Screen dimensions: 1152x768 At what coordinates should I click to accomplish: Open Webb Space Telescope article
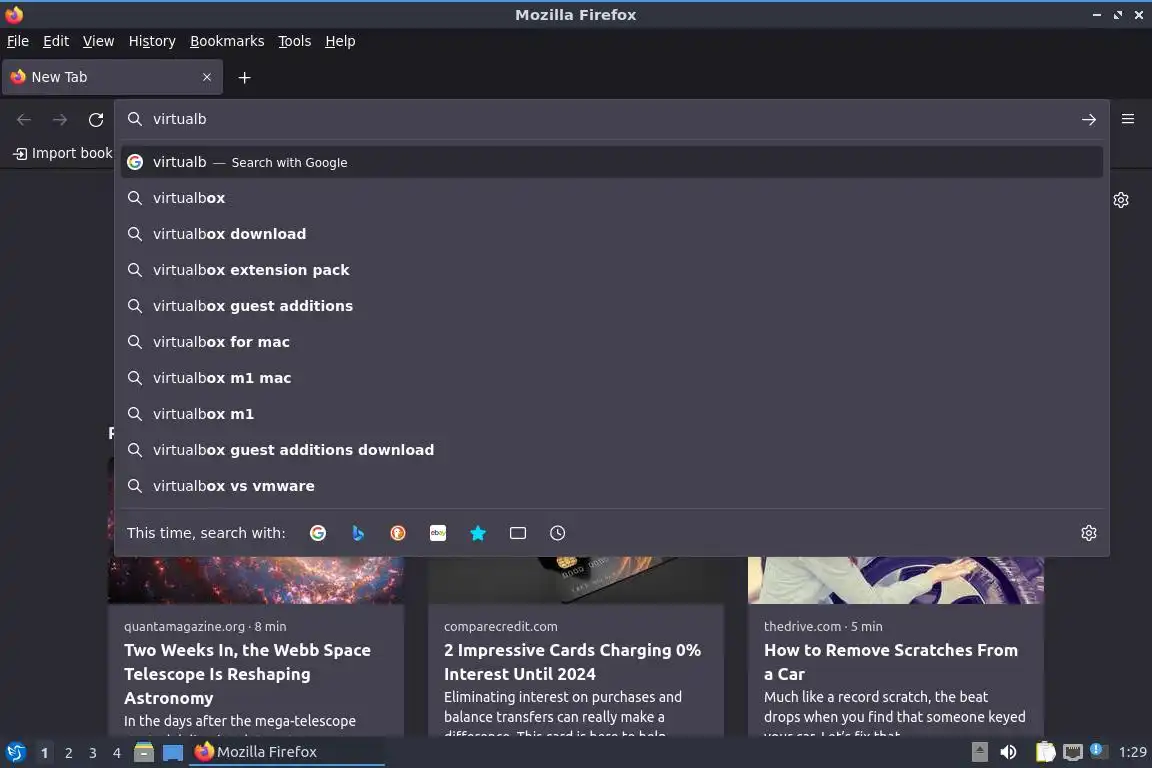[x=247, y=674]
